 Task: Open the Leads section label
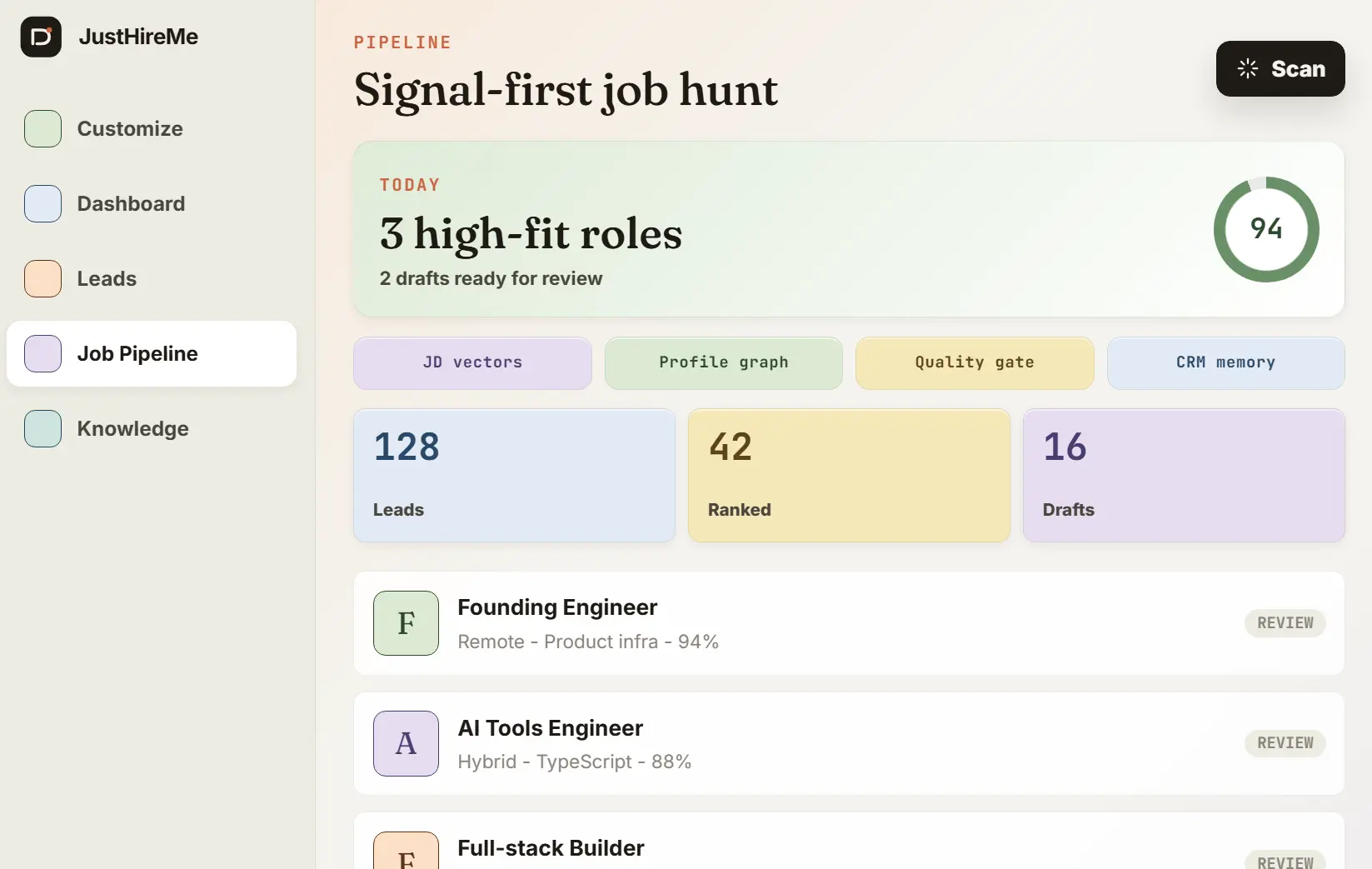click(107, 278)
